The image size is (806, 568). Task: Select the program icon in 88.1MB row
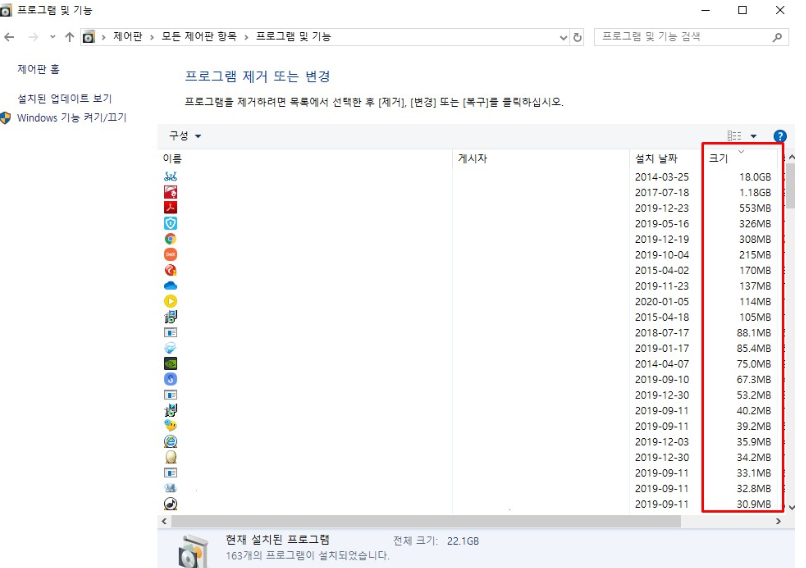click(171, 333)
